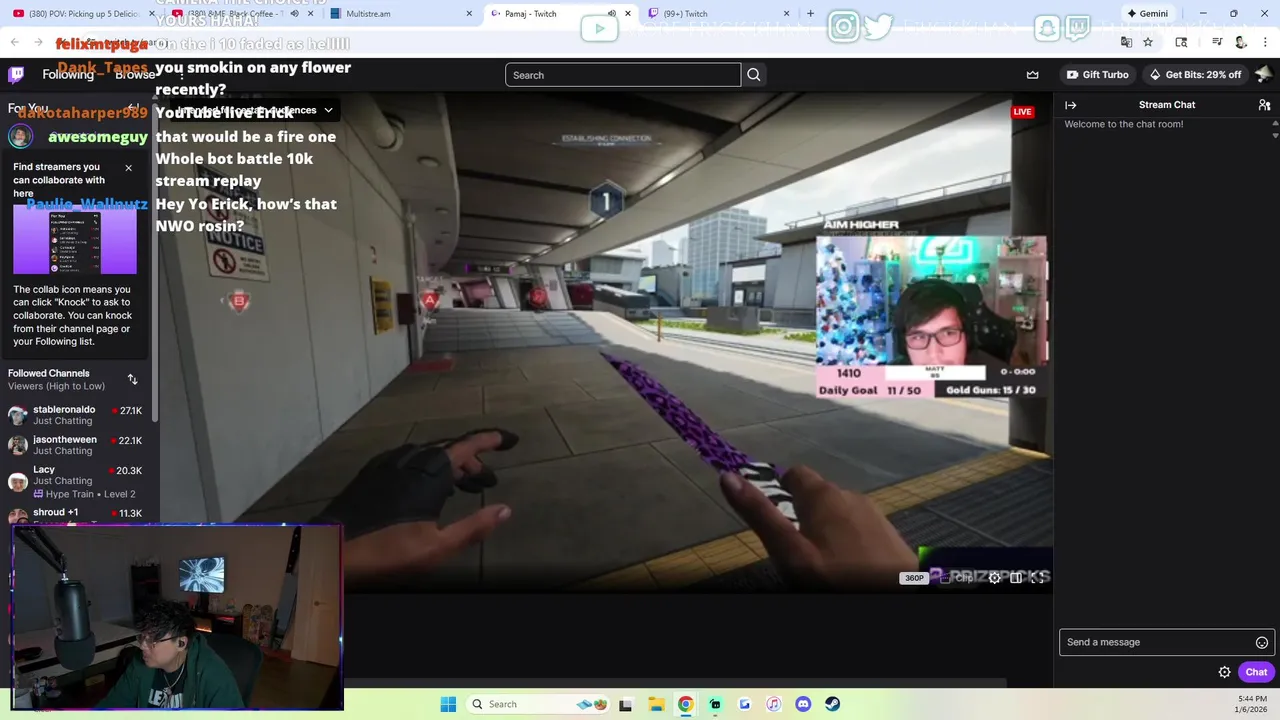Click the browser back arrow
This screenshot has height=720, width=1280.
click(x=15, y=42)
